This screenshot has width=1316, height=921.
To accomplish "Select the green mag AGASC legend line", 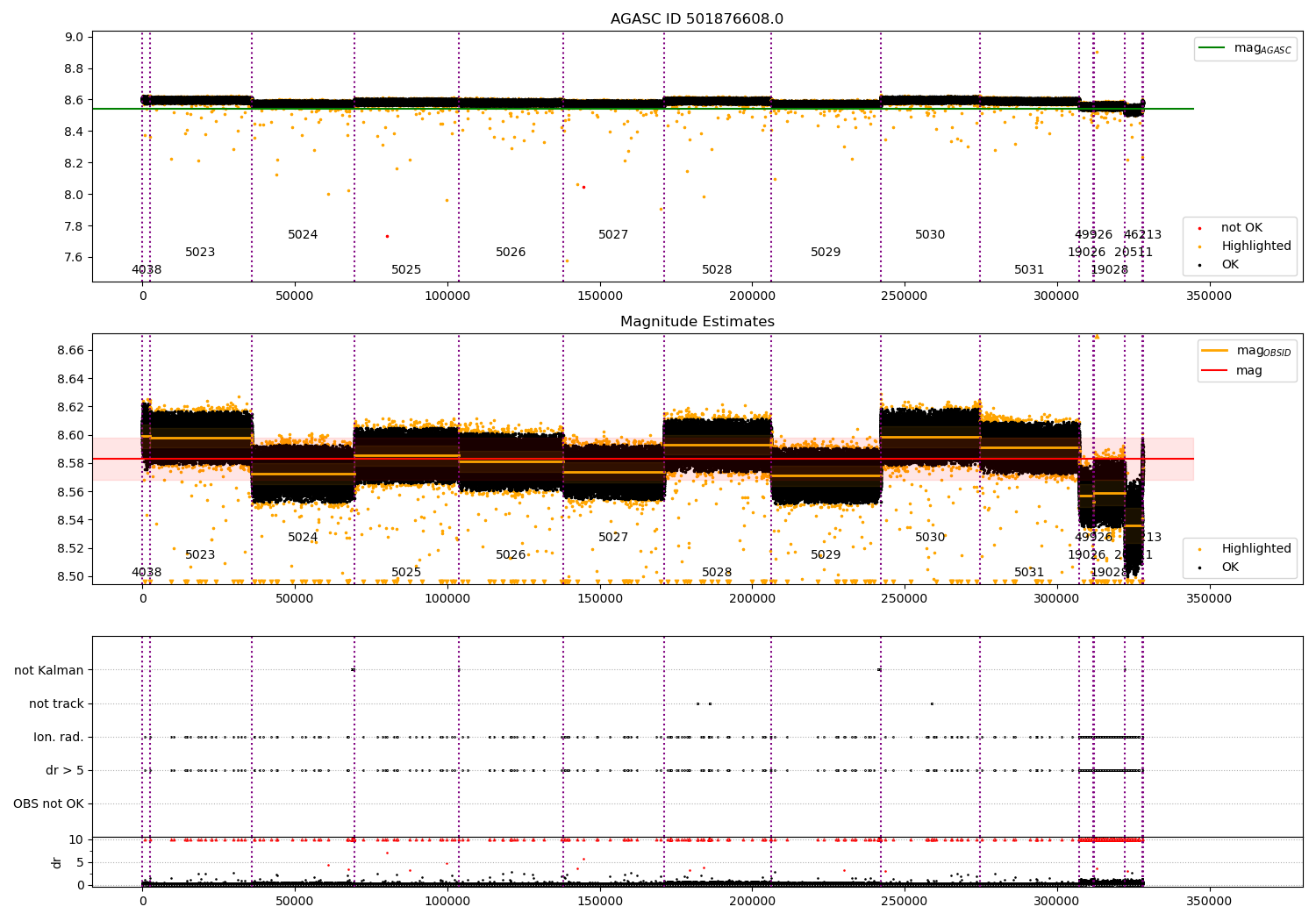I will [1212, 48].
